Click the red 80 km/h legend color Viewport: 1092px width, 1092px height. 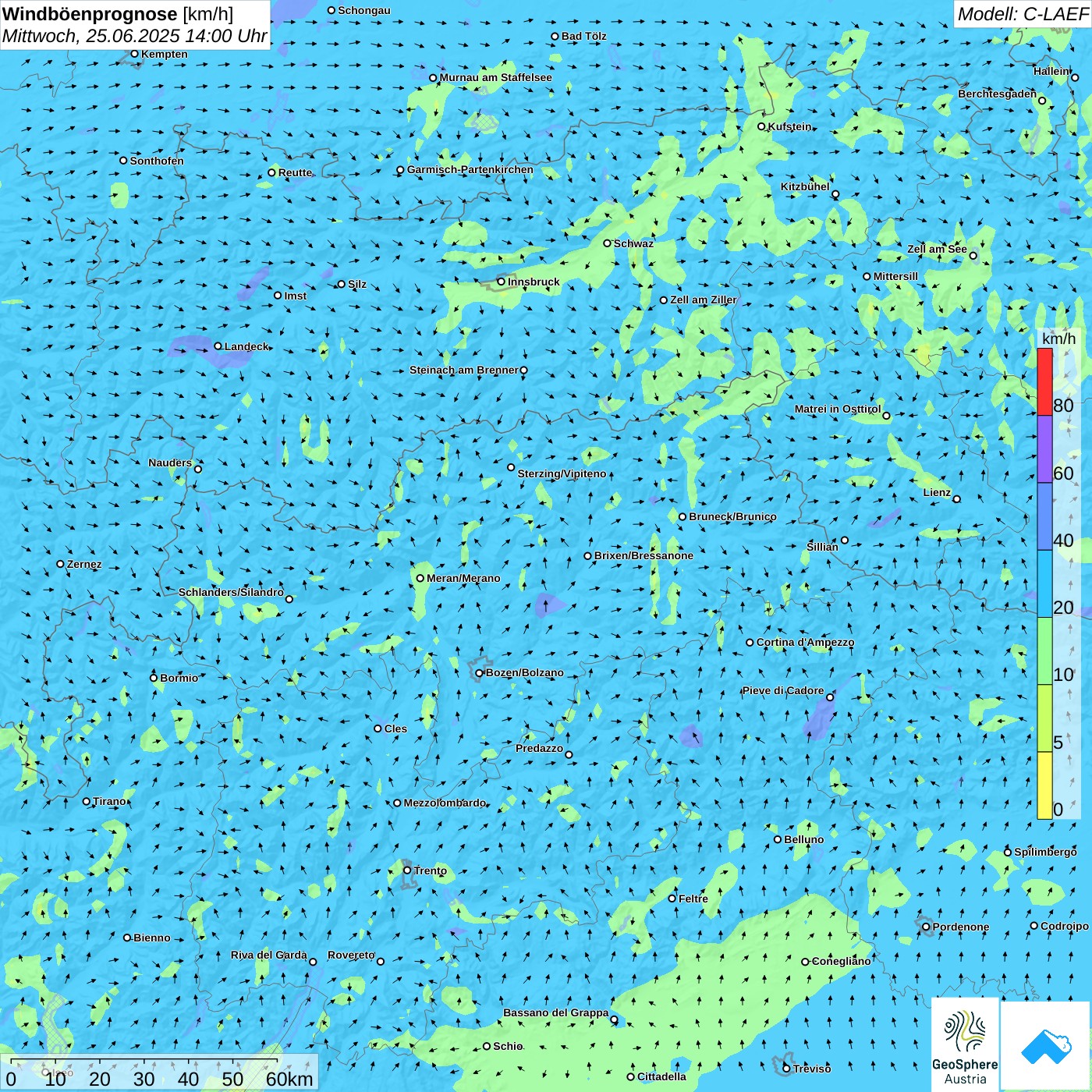[x=1044, y=381]
